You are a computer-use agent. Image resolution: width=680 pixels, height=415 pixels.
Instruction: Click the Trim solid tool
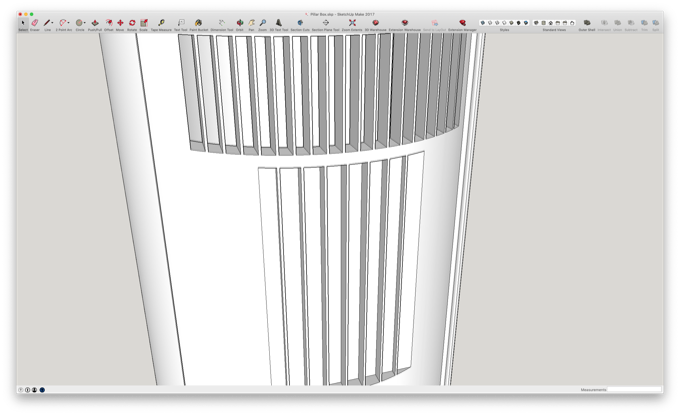[644, 23]
